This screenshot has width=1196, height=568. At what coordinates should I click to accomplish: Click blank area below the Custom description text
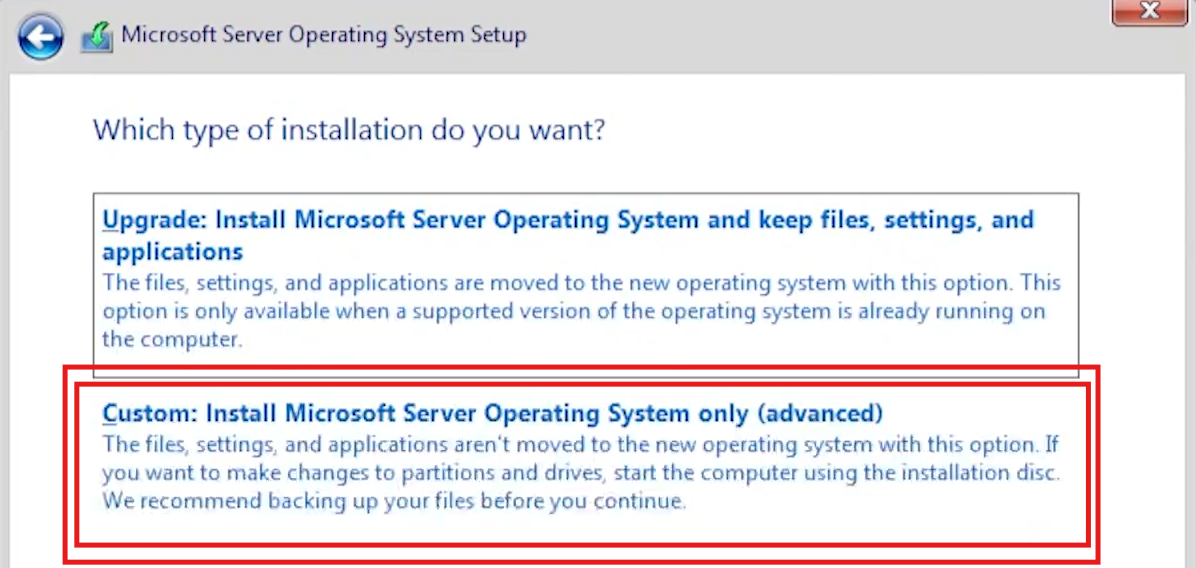pos(580,529)
